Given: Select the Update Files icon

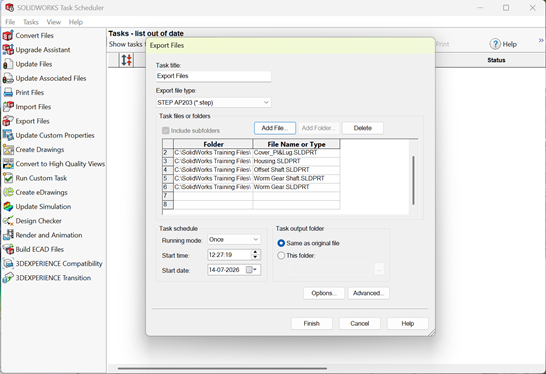Looking at the screenshot, I should [x=8, y=64].
